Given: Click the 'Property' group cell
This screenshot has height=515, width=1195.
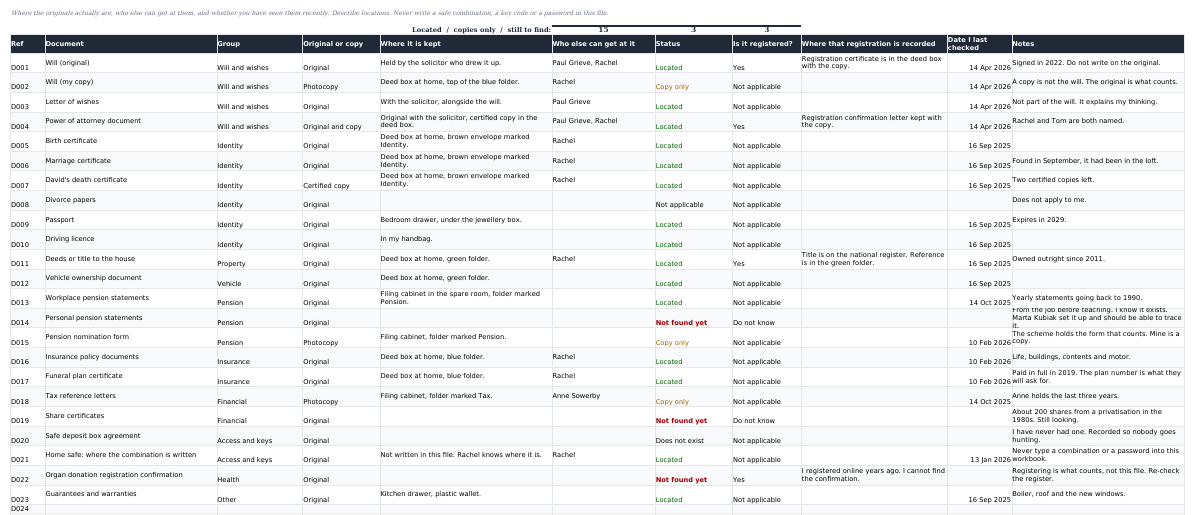Looking at the screenshot, I should 260,260.
